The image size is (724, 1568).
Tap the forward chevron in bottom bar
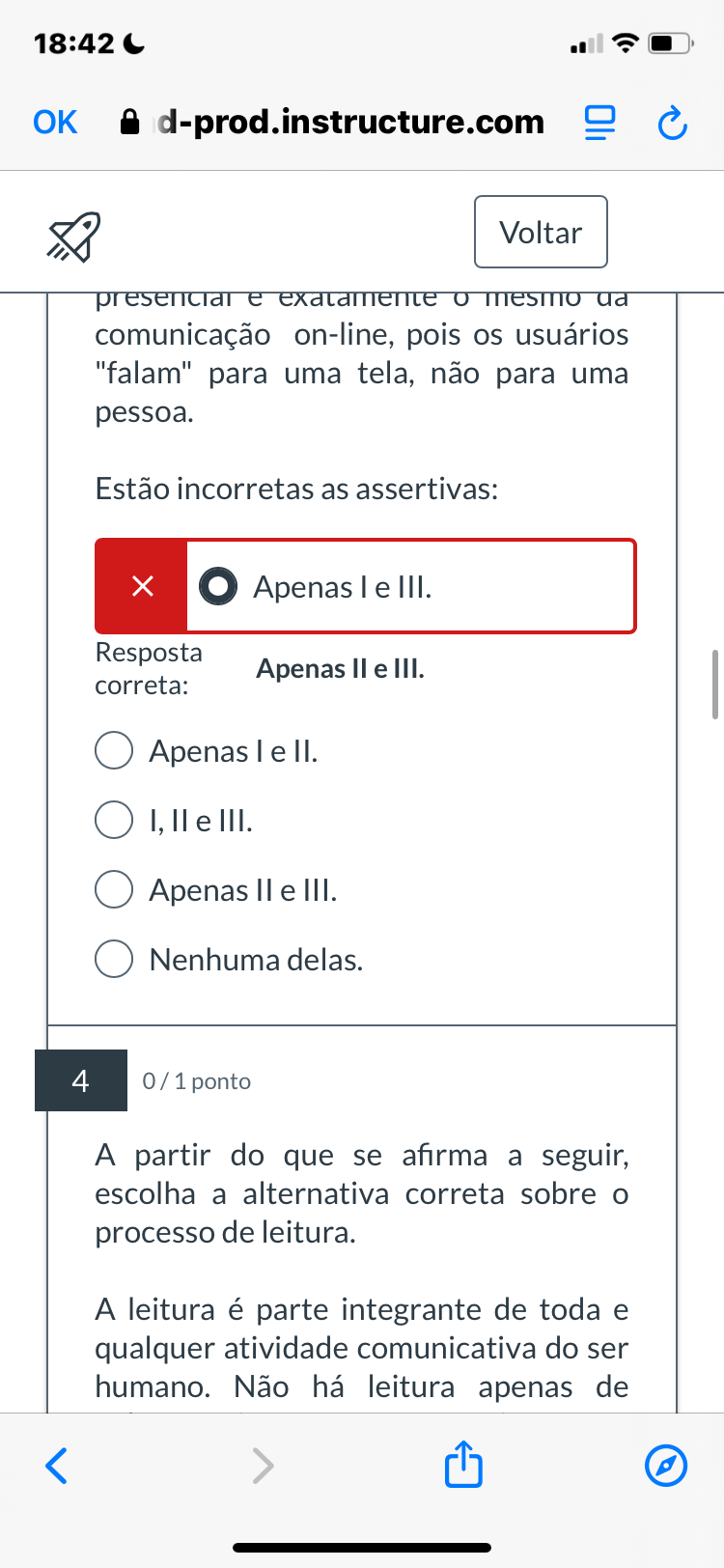[263, 1465]
